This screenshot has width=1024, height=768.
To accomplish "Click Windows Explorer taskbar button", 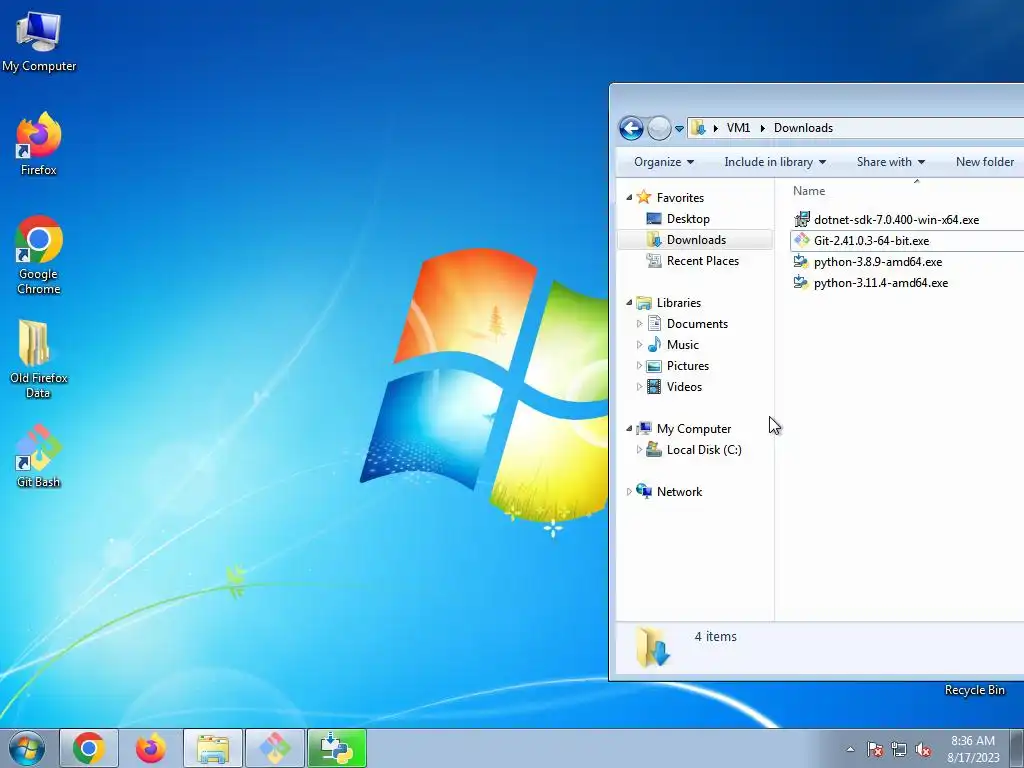I will [x=213, y=748].
